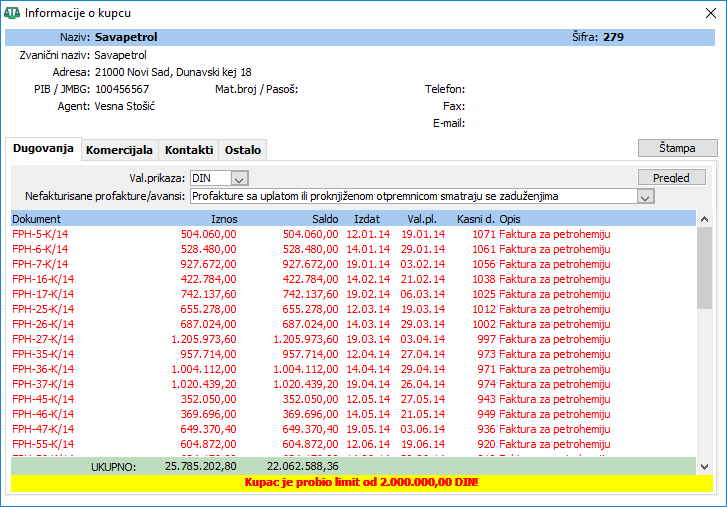Click Iznos amount 504.060,00
This screenshot has height=507, width=727.
pyautogui.click(x=209, y=234)
